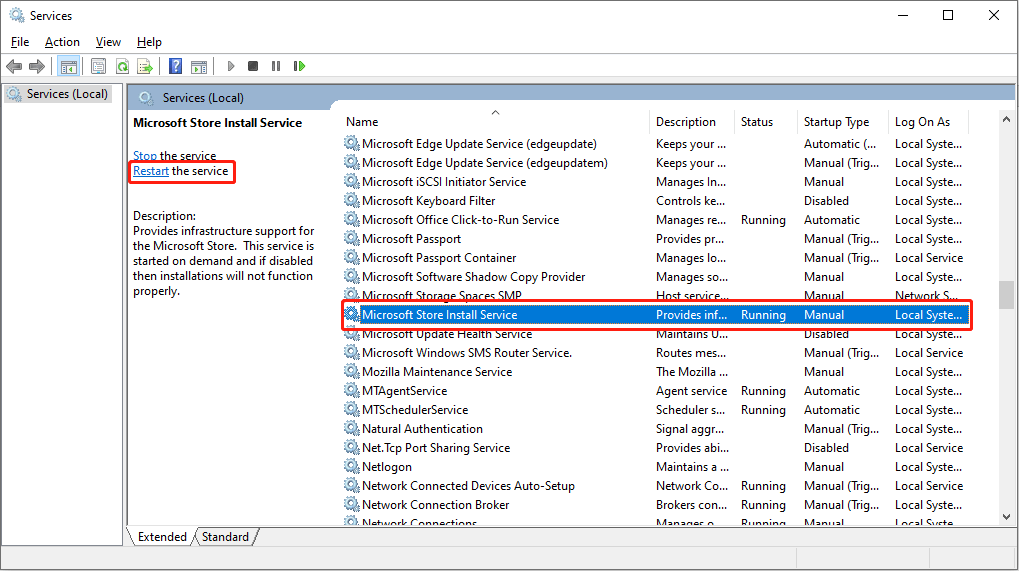The image size is (1019, 571).
Task: Click the Restart Service toolbar icon
Action: click(300, 66)
